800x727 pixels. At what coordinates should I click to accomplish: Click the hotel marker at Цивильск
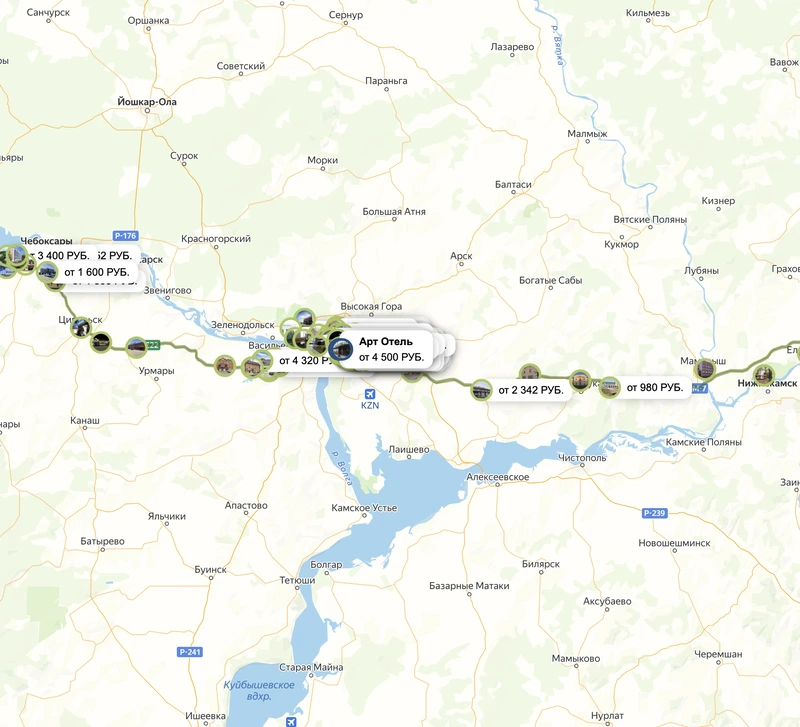coord(81,328)
